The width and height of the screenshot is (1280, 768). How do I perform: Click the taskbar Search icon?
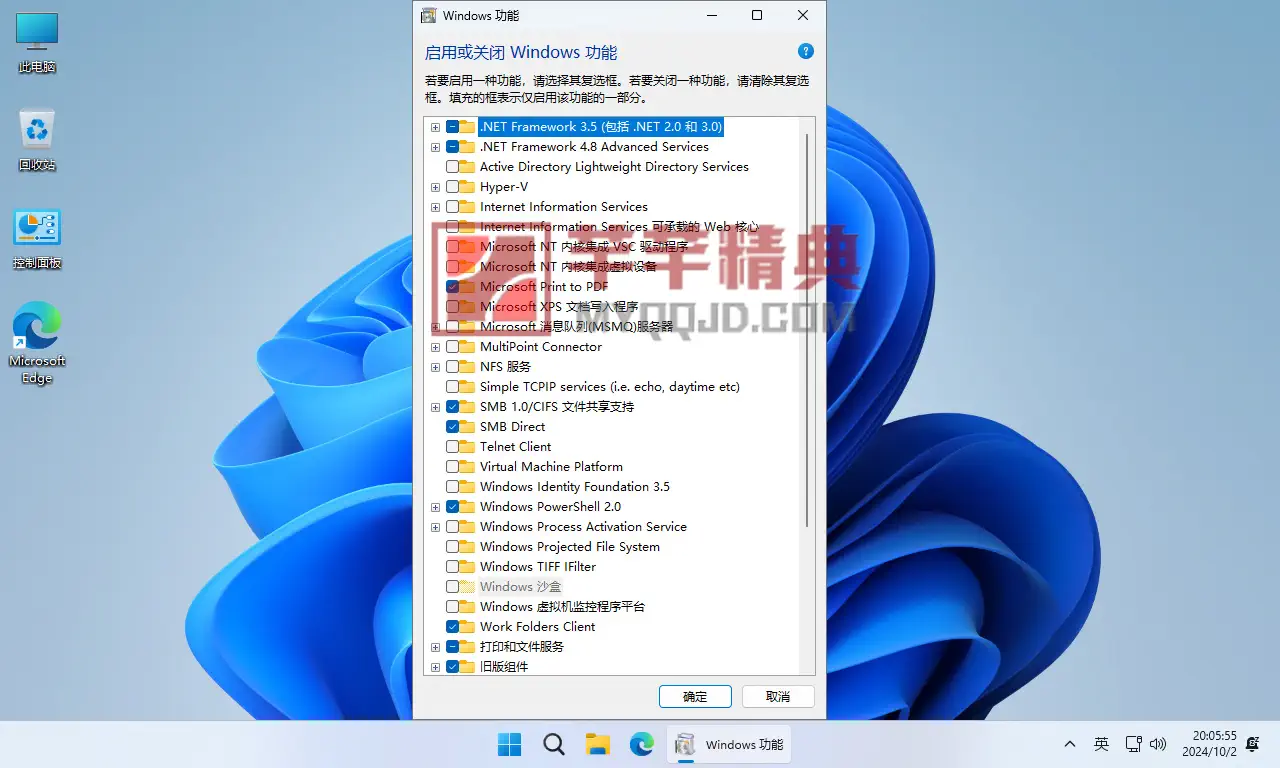pos(554,744)
